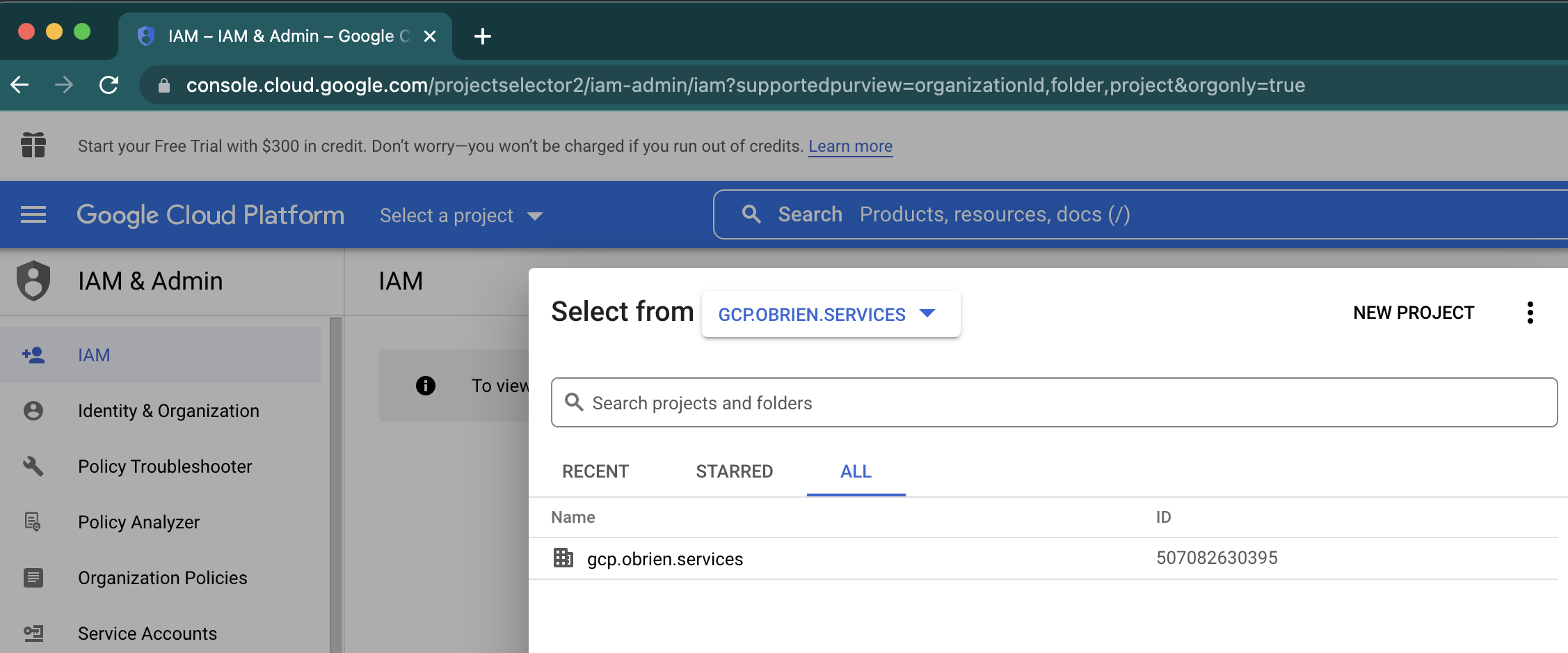Screen dimensions: 1568x653
Task: Reload the page with refresh icon
Action: [109, 85]
